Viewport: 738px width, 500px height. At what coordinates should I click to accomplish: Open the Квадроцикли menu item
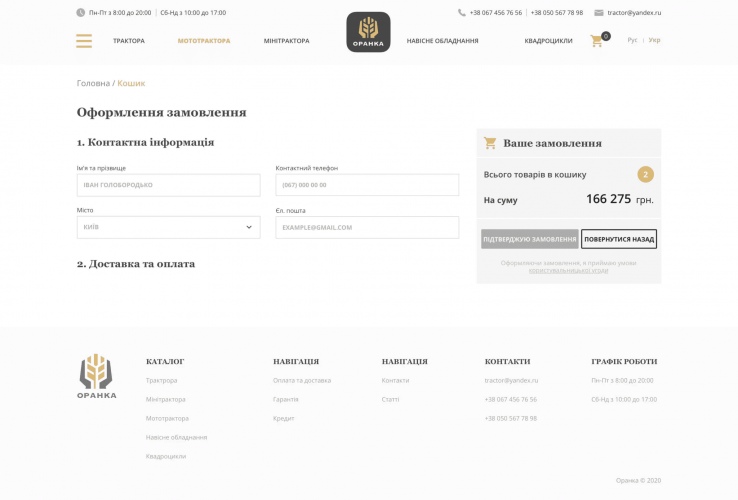[548, 41]
